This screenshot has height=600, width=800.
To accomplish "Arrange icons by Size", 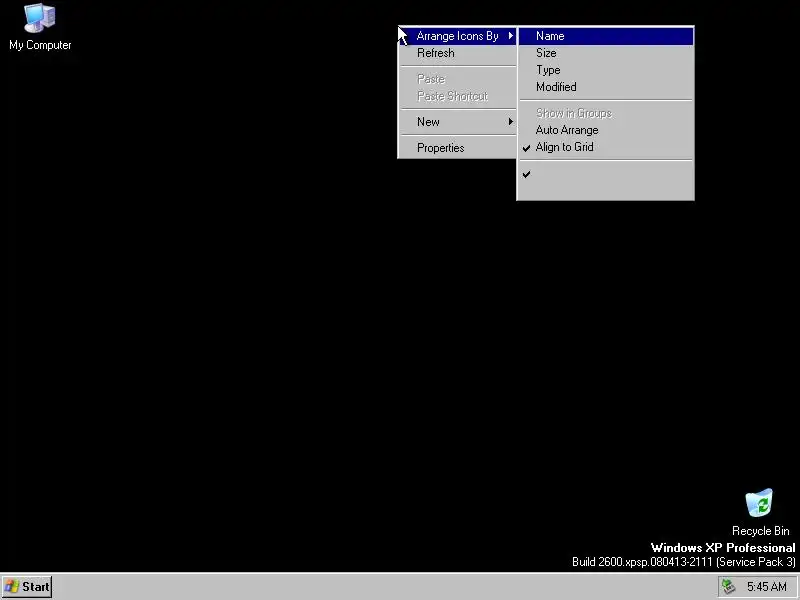I will tap(606, 53).
